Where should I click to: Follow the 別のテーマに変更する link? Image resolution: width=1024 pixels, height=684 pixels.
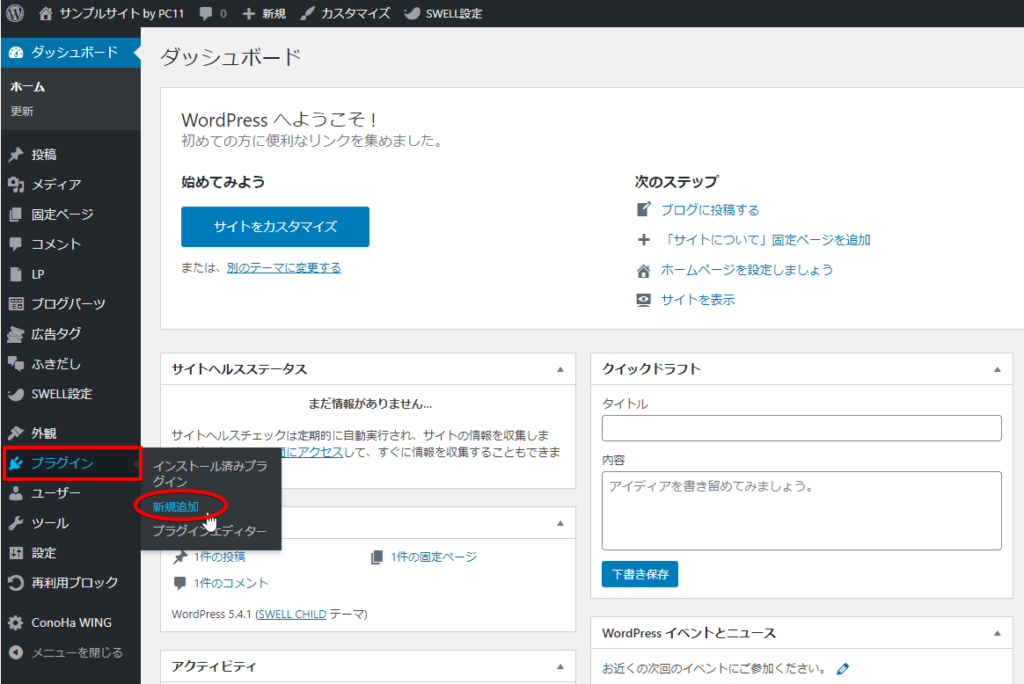[x=283, y=268]
